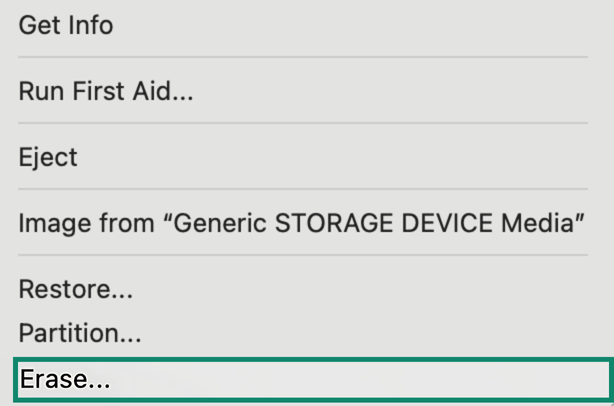
Task: Choose Eject from the context menu
Action: pos(48,157)
